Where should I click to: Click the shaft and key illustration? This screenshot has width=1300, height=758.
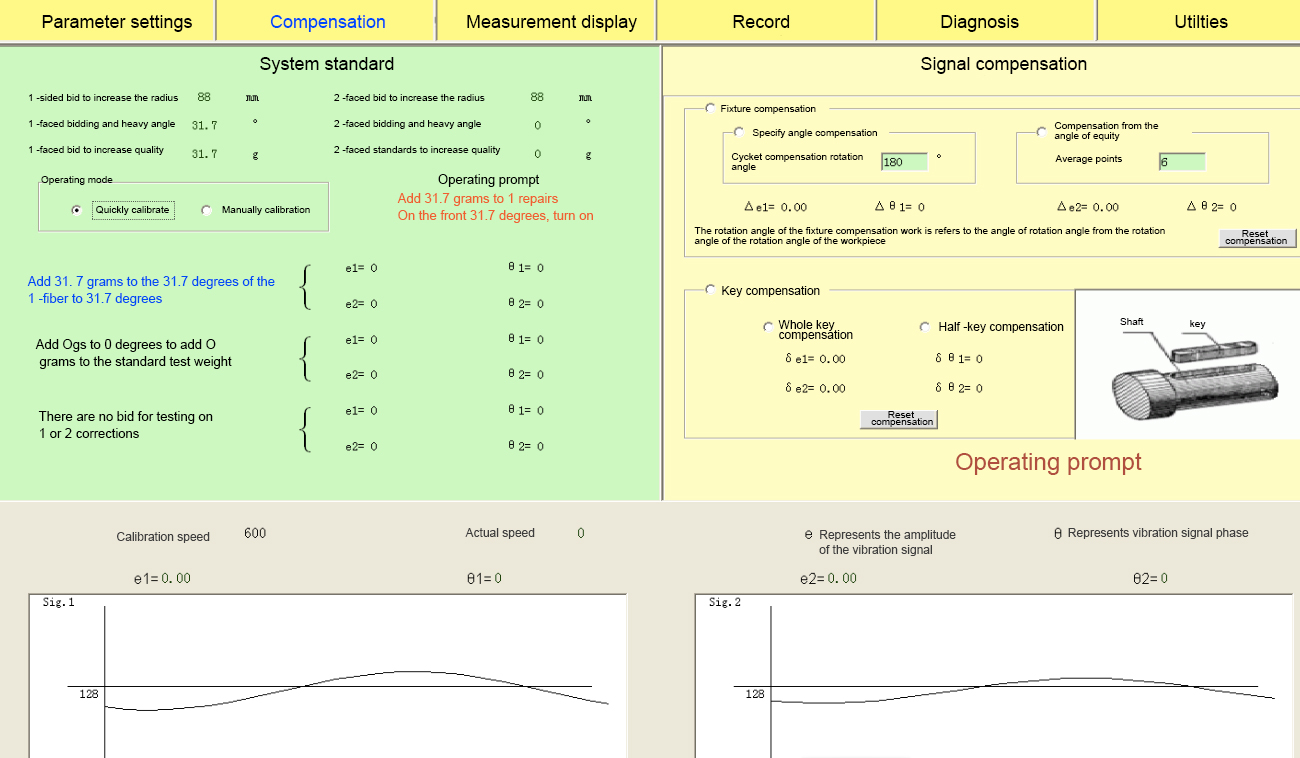[x=1187, y=364]
